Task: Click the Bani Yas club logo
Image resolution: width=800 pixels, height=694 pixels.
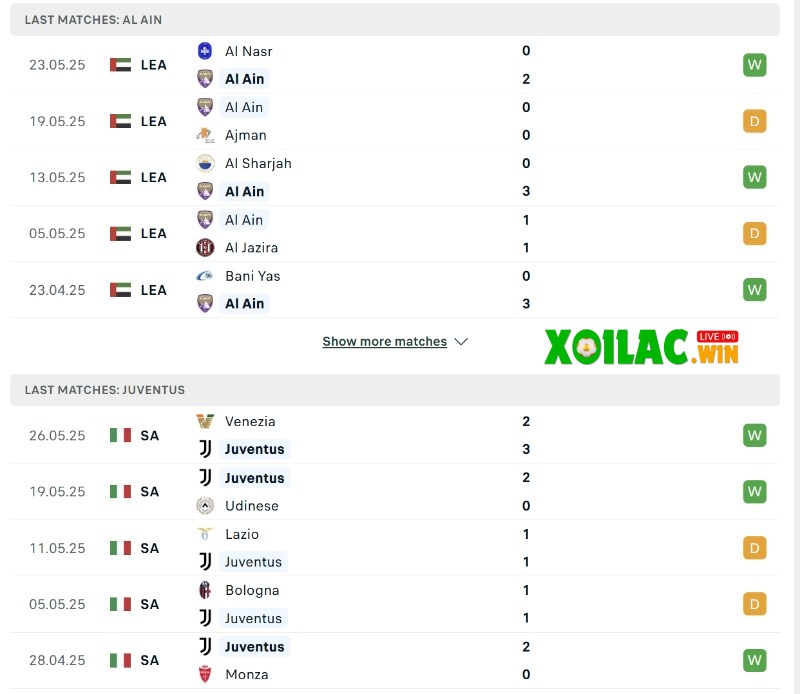Action: tap(205, 276)
